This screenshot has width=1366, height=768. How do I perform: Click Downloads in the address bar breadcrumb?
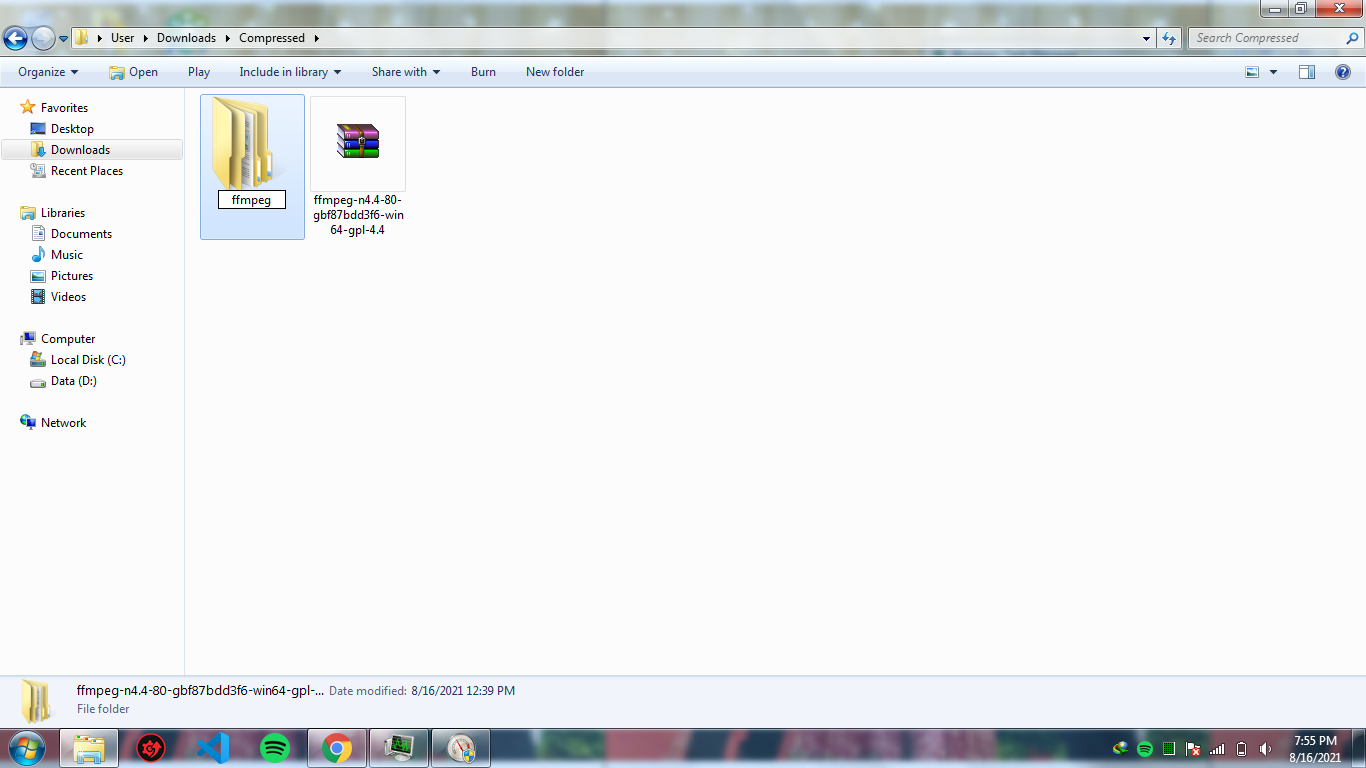click(186, 38)
